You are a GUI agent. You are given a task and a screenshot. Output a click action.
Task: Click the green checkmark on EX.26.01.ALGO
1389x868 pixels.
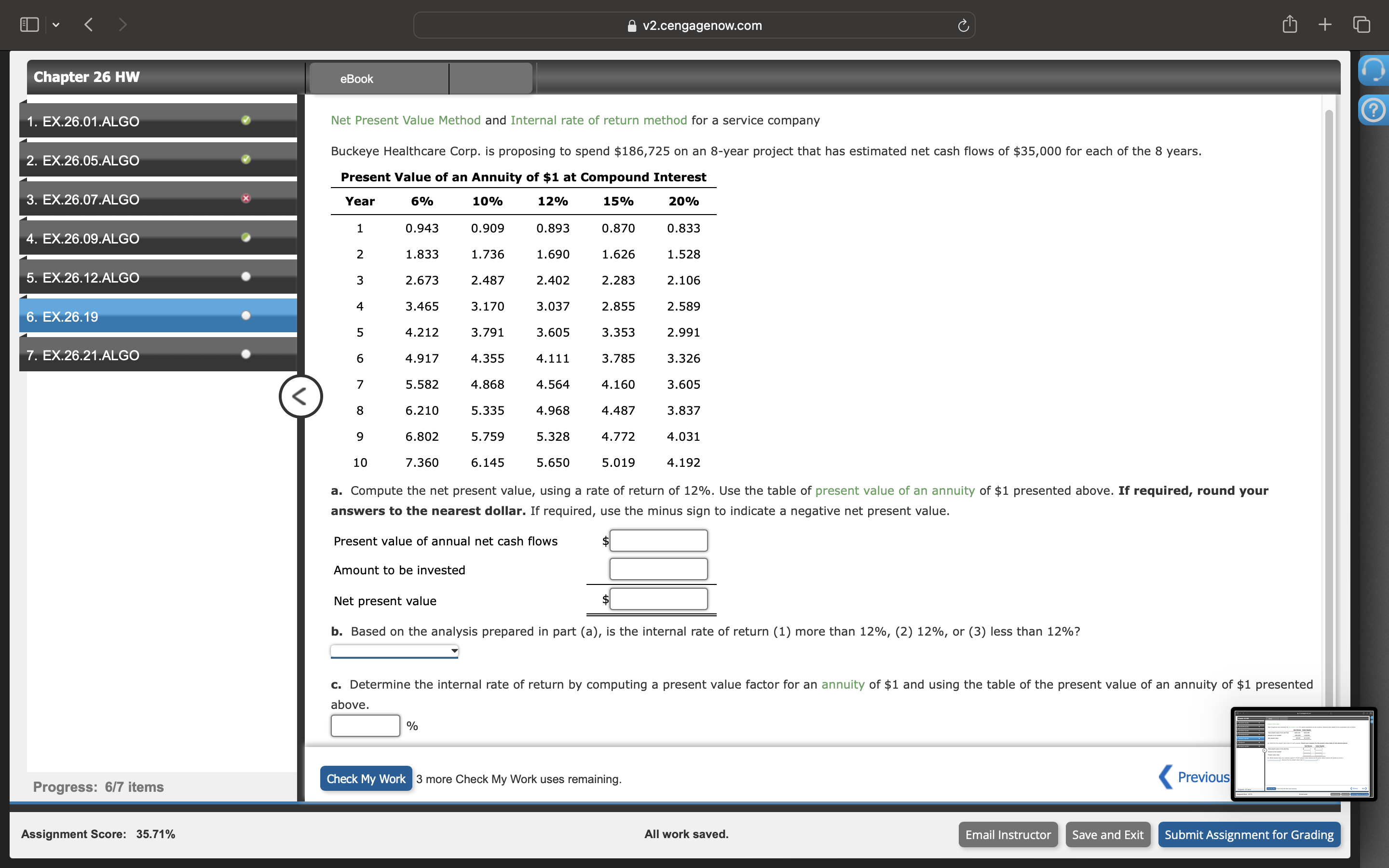[245, 120]
